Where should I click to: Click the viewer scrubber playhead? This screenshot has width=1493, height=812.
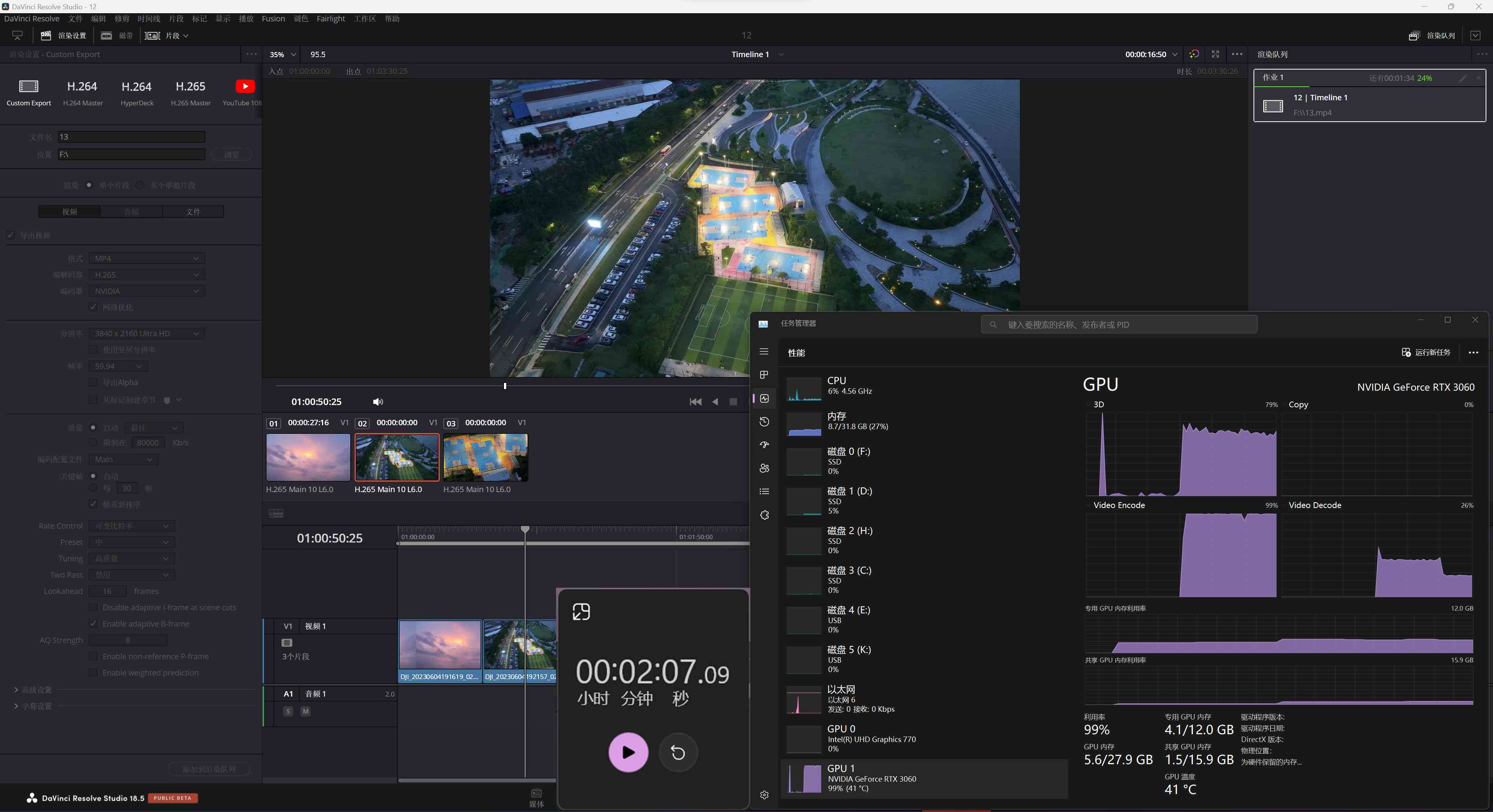pos(505,386)
